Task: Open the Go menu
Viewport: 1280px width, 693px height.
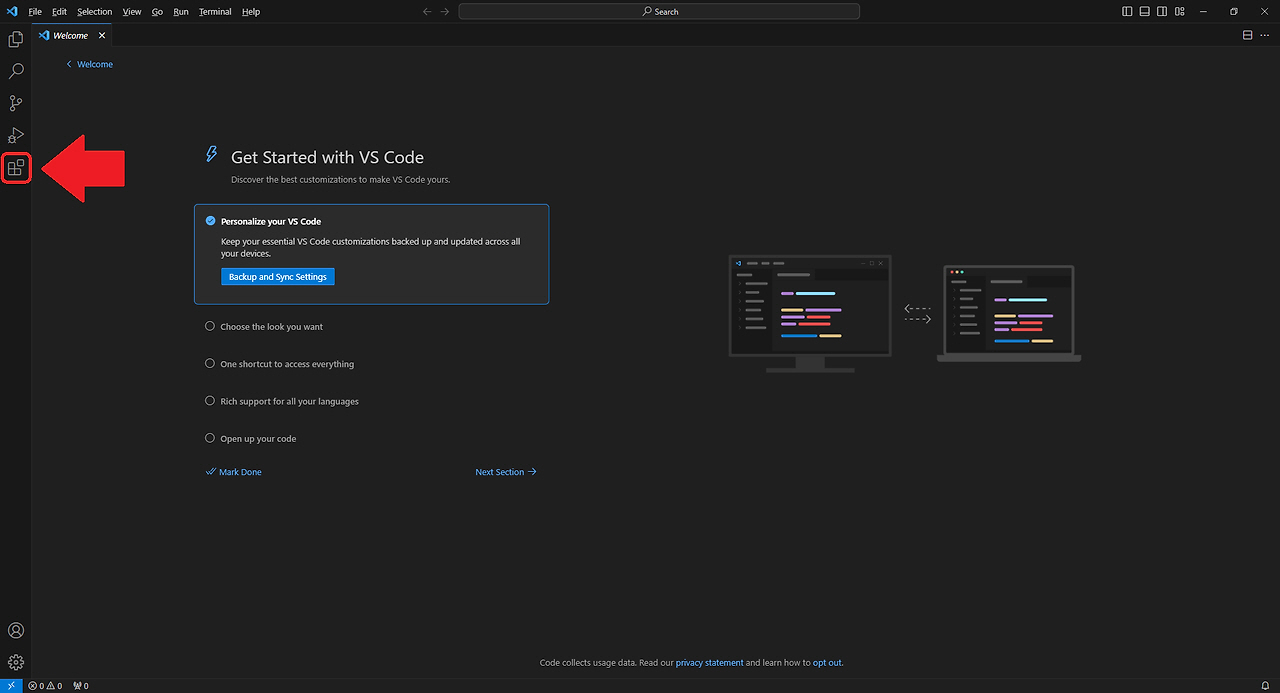Action: pyautogui.click(x=157, y=11)
